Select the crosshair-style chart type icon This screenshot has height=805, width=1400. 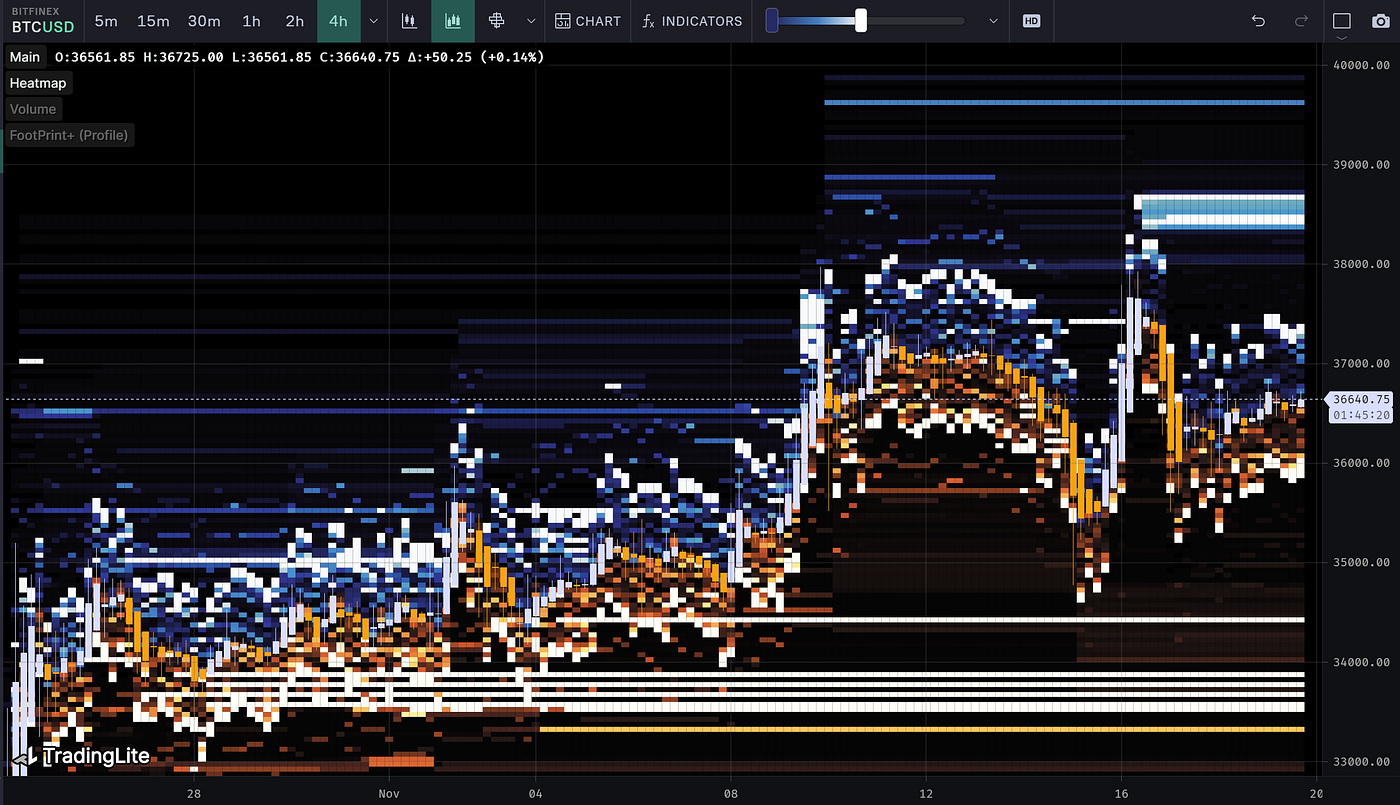click(x=496, y=21)
